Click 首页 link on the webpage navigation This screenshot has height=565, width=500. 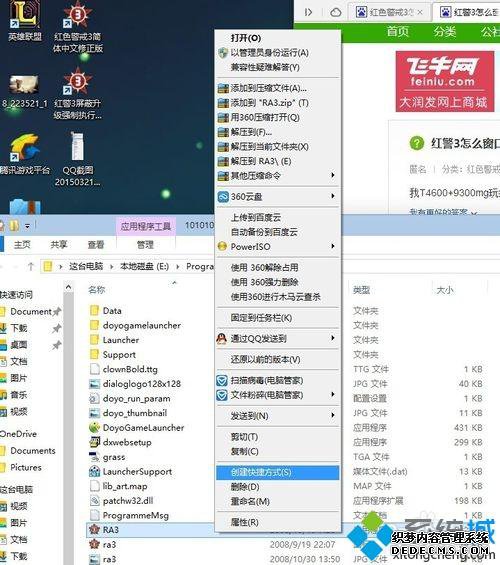point(398,32)
